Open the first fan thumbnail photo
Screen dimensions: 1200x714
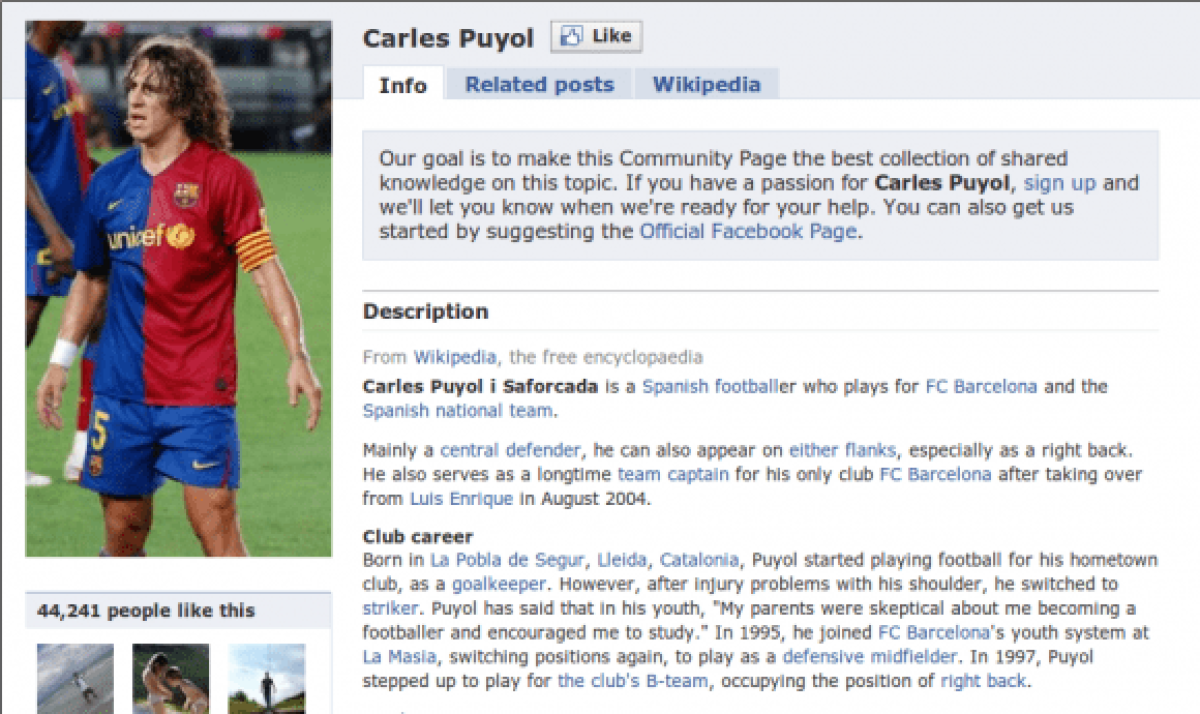click(75, 678)
